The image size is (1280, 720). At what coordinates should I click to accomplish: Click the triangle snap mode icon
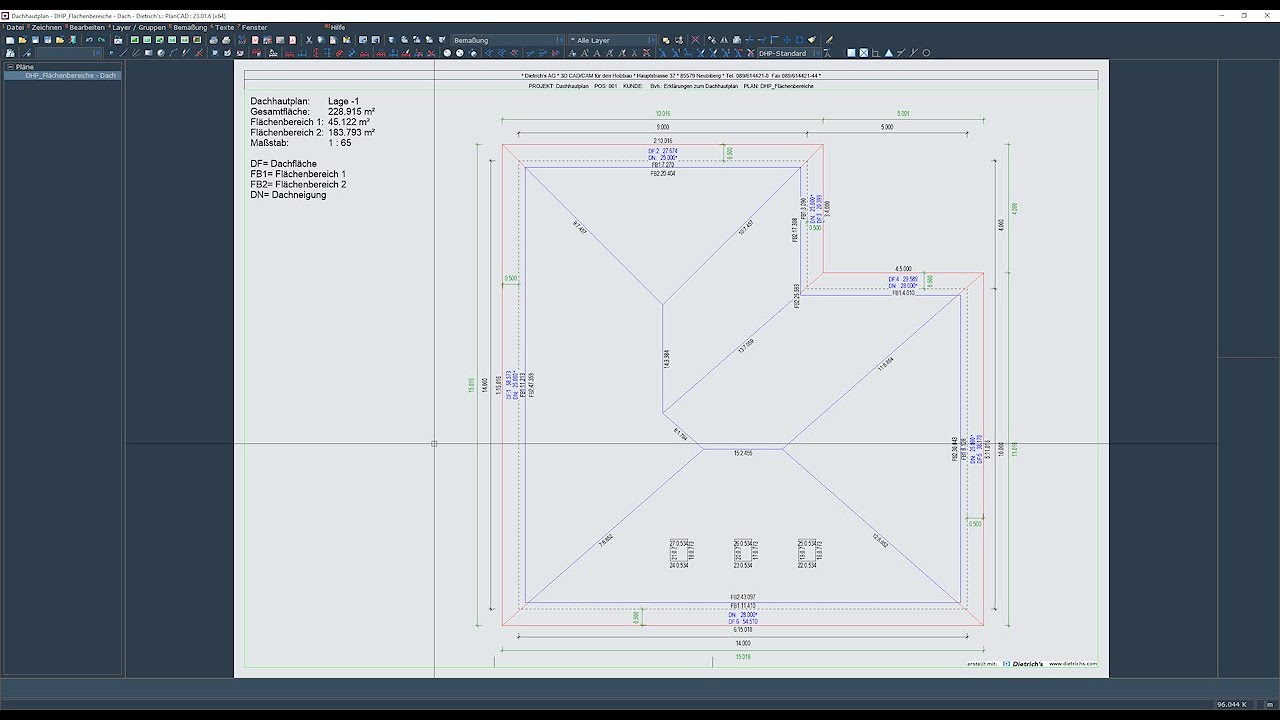coord(889,53)
